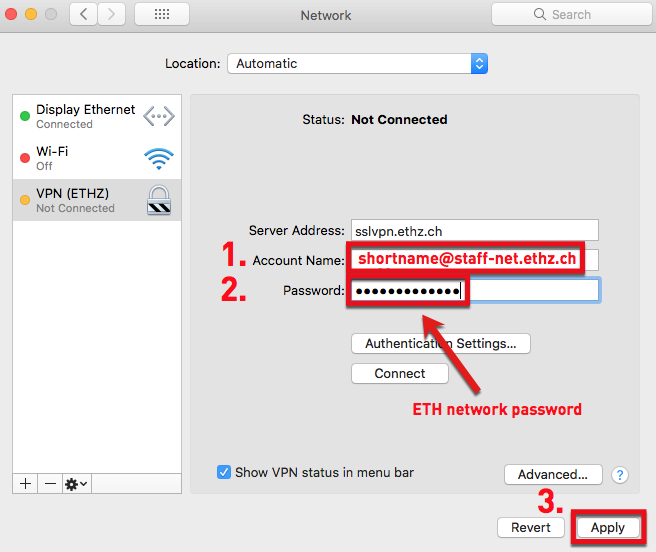The image size is (656, 552).
Task: Select Display Ethernet in service list
Action: point(97,116)
